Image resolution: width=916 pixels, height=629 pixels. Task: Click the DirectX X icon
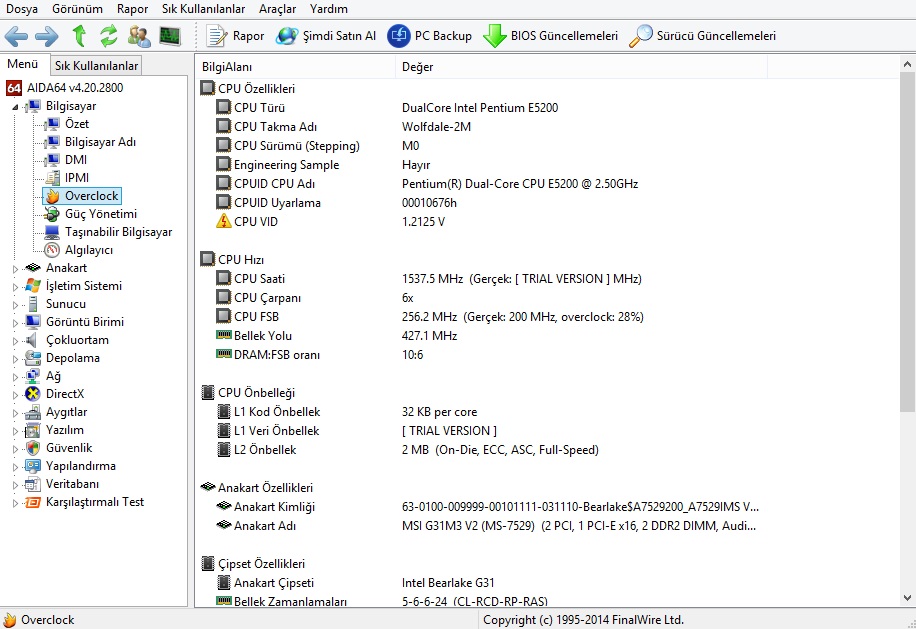33,394
